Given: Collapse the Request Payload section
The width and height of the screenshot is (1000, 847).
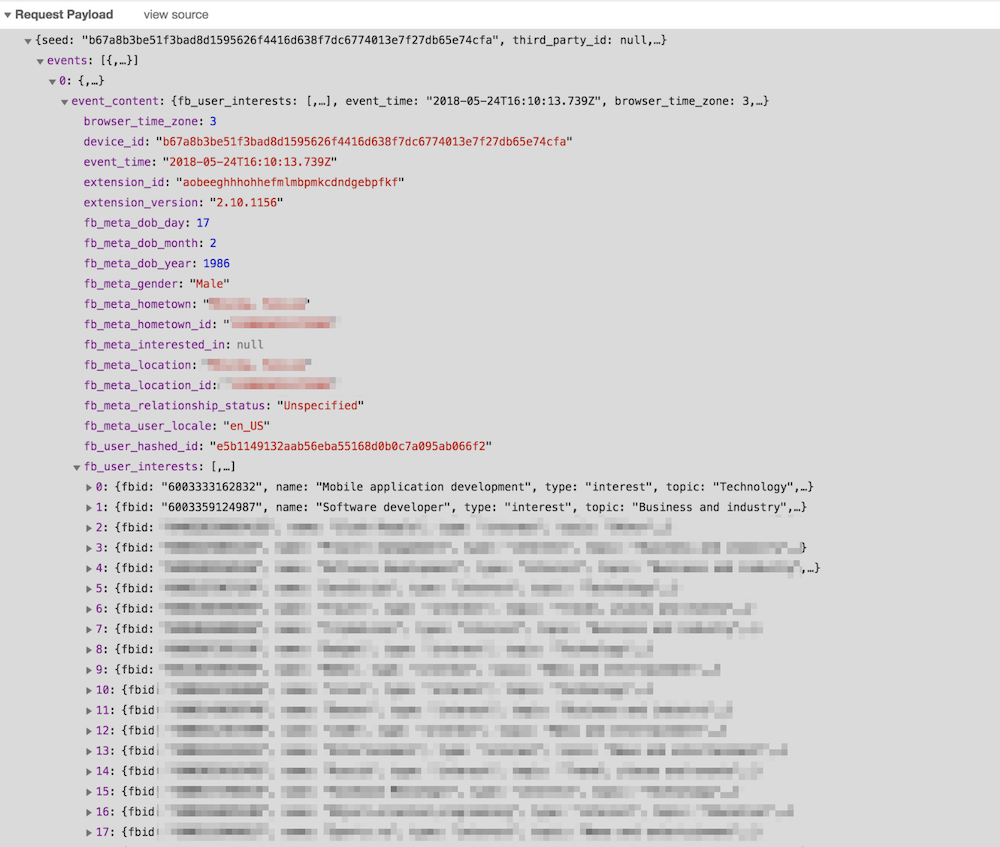Looking at the screenshot, I should (x=8, y=15).
